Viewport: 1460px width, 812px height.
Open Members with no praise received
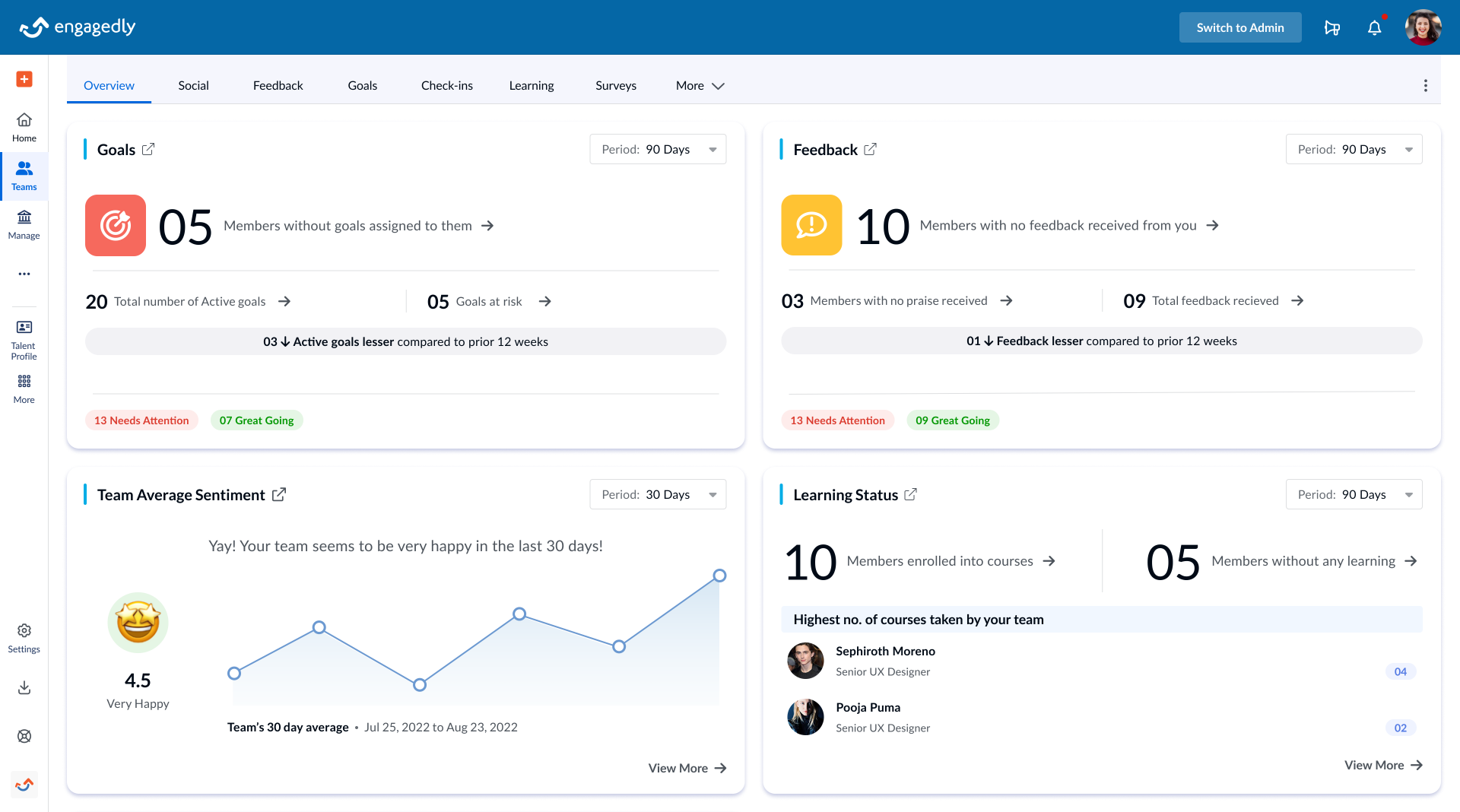point(897,301)
